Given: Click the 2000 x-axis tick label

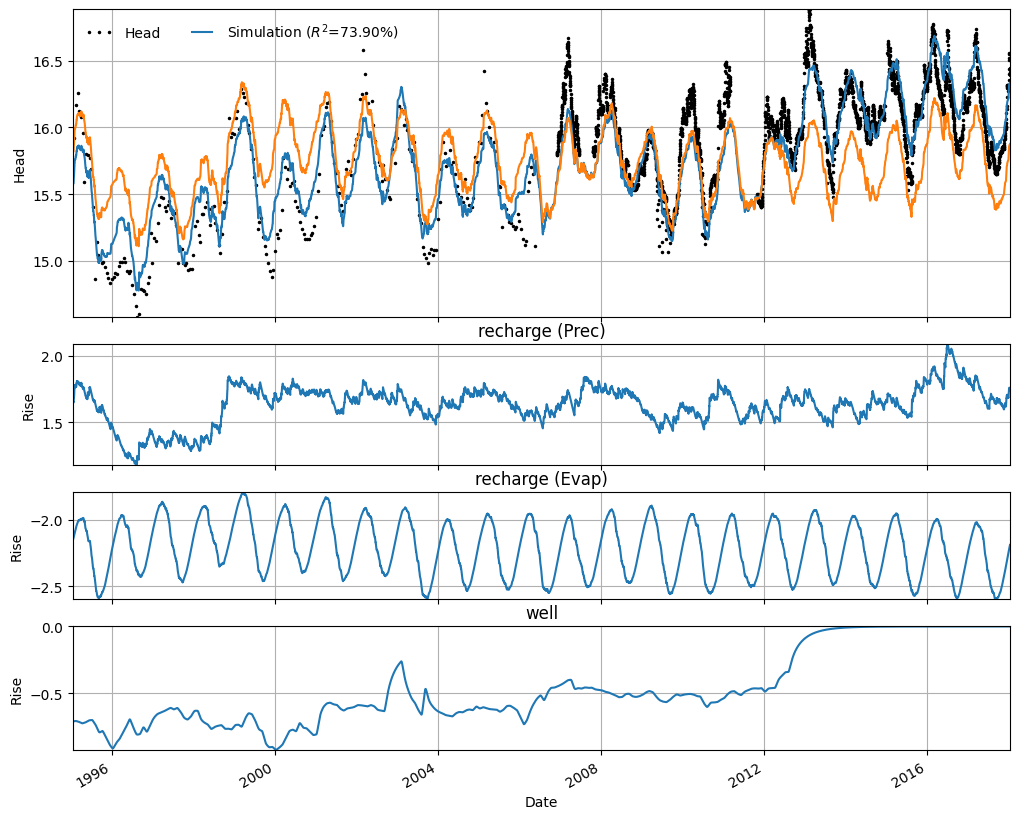Looking at the screenshot, I should (x=257, y=775).
